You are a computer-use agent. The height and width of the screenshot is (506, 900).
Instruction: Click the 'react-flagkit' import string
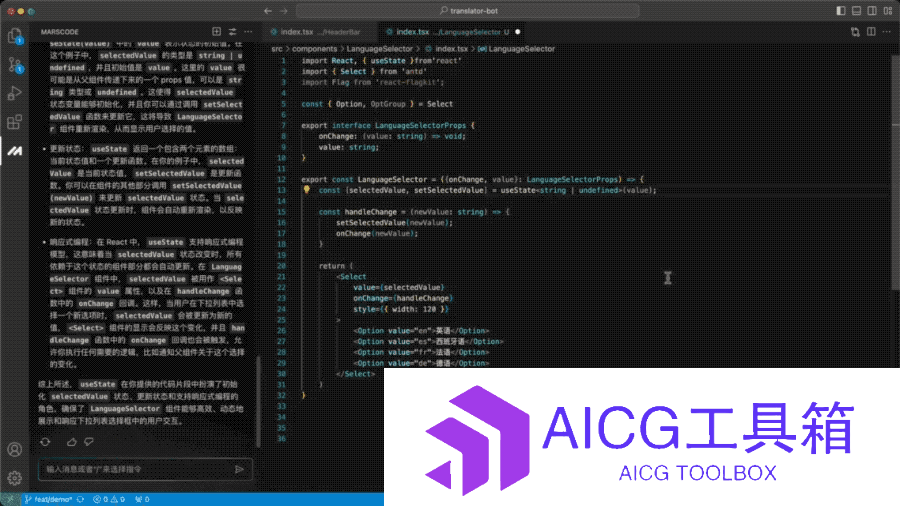coord(409,82)
